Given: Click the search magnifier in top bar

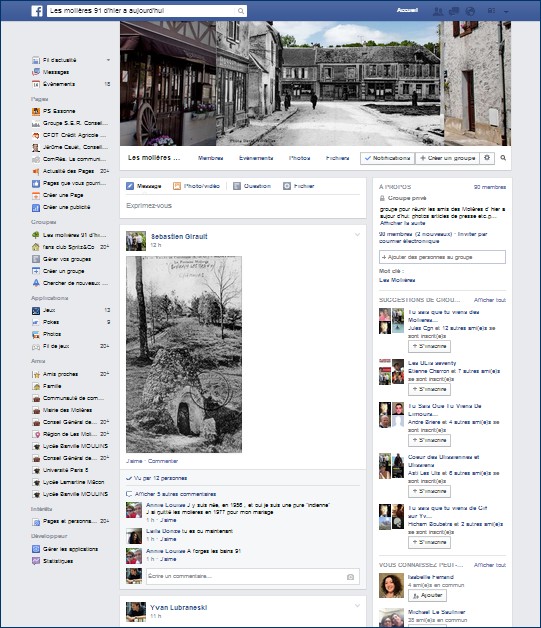Looking at the screenshot, I should tap(241, 11).
